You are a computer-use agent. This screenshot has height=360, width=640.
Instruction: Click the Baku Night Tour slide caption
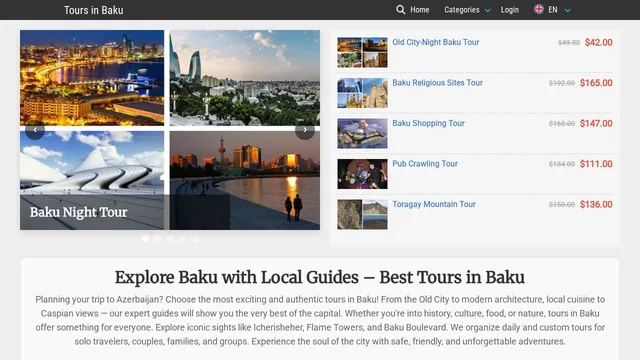[x=78, y=212]
